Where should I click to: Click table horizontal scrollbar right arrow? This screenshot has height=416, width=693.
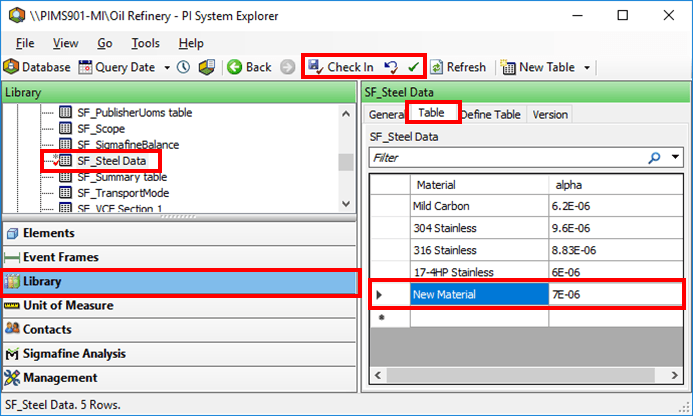pyautogui.click(x=674, y=375)
